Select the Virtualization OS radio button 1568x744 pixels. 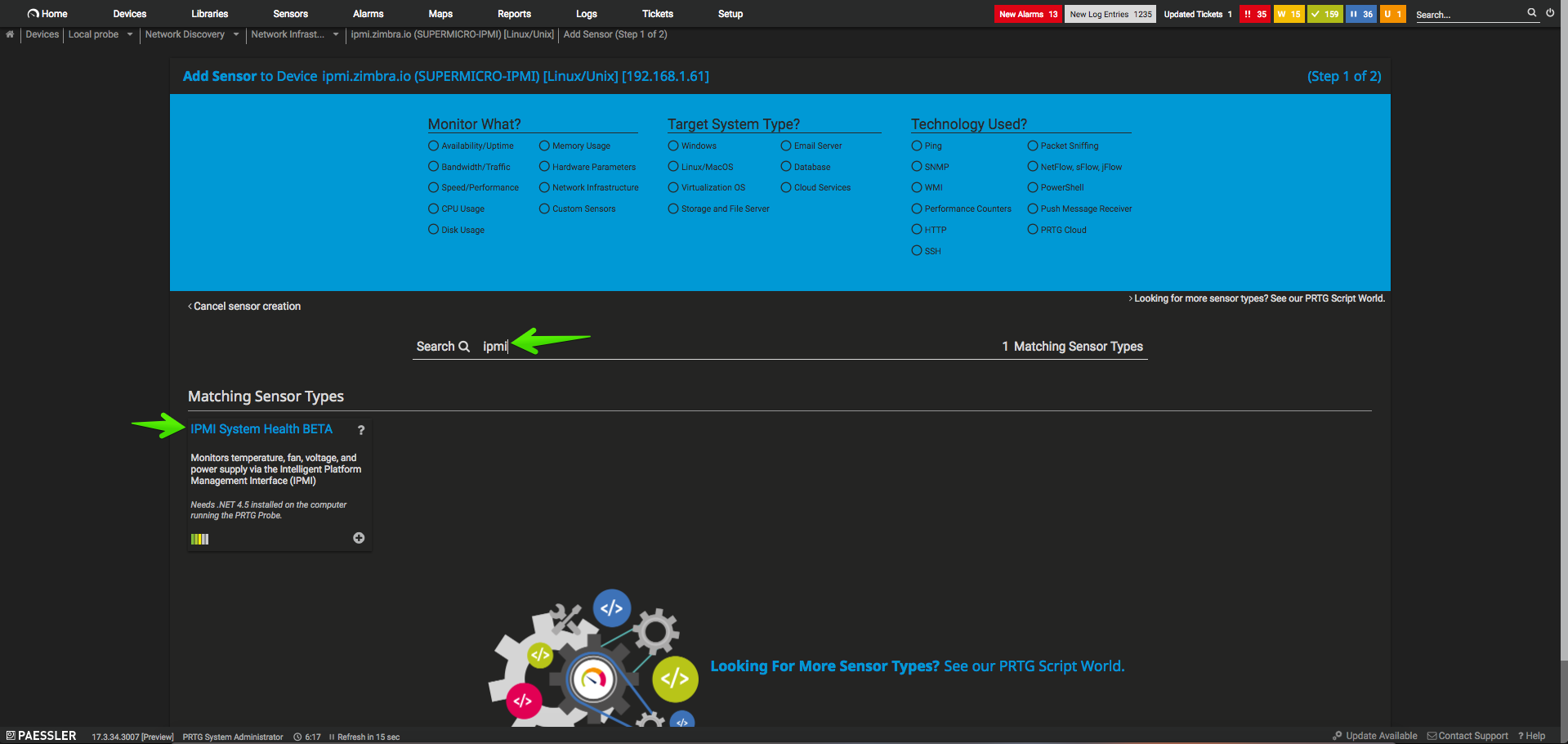[x=673, y=187]
